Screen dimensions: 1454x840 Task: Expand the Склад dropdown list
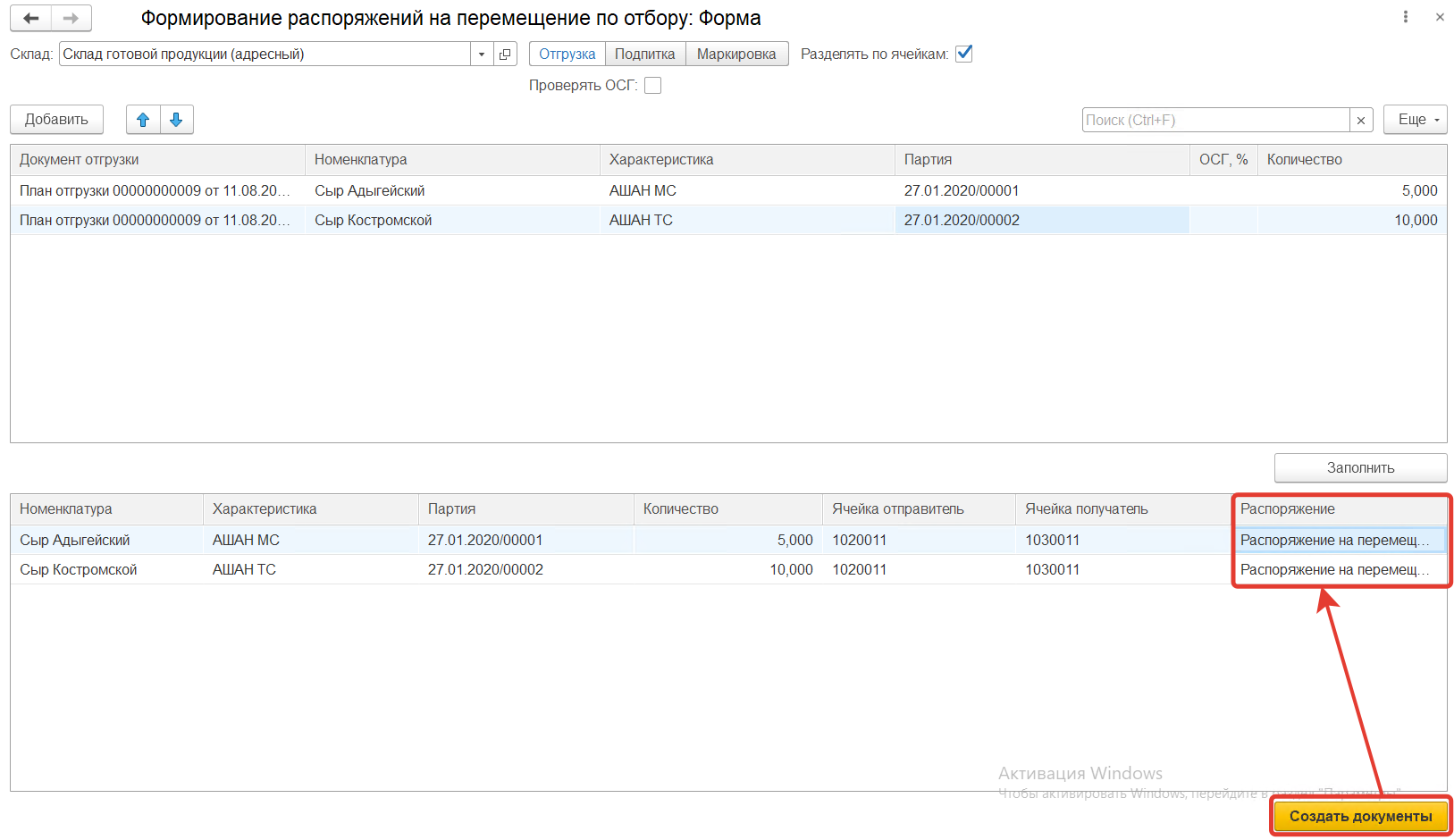point(482,55)
